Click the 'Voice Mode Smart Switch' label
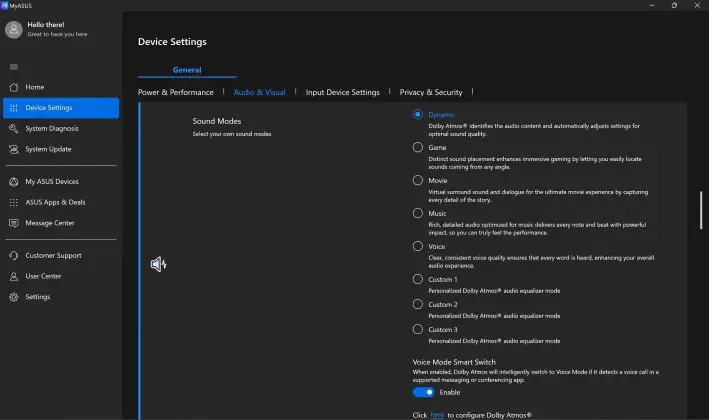 (454, 362)
